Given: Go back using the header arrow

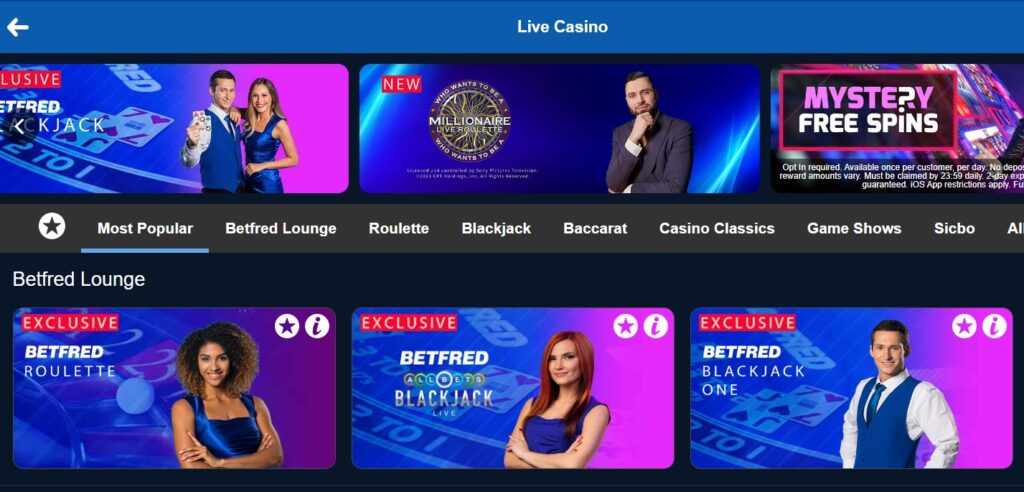Looking at the screenshot, I should tap(18, 27).
